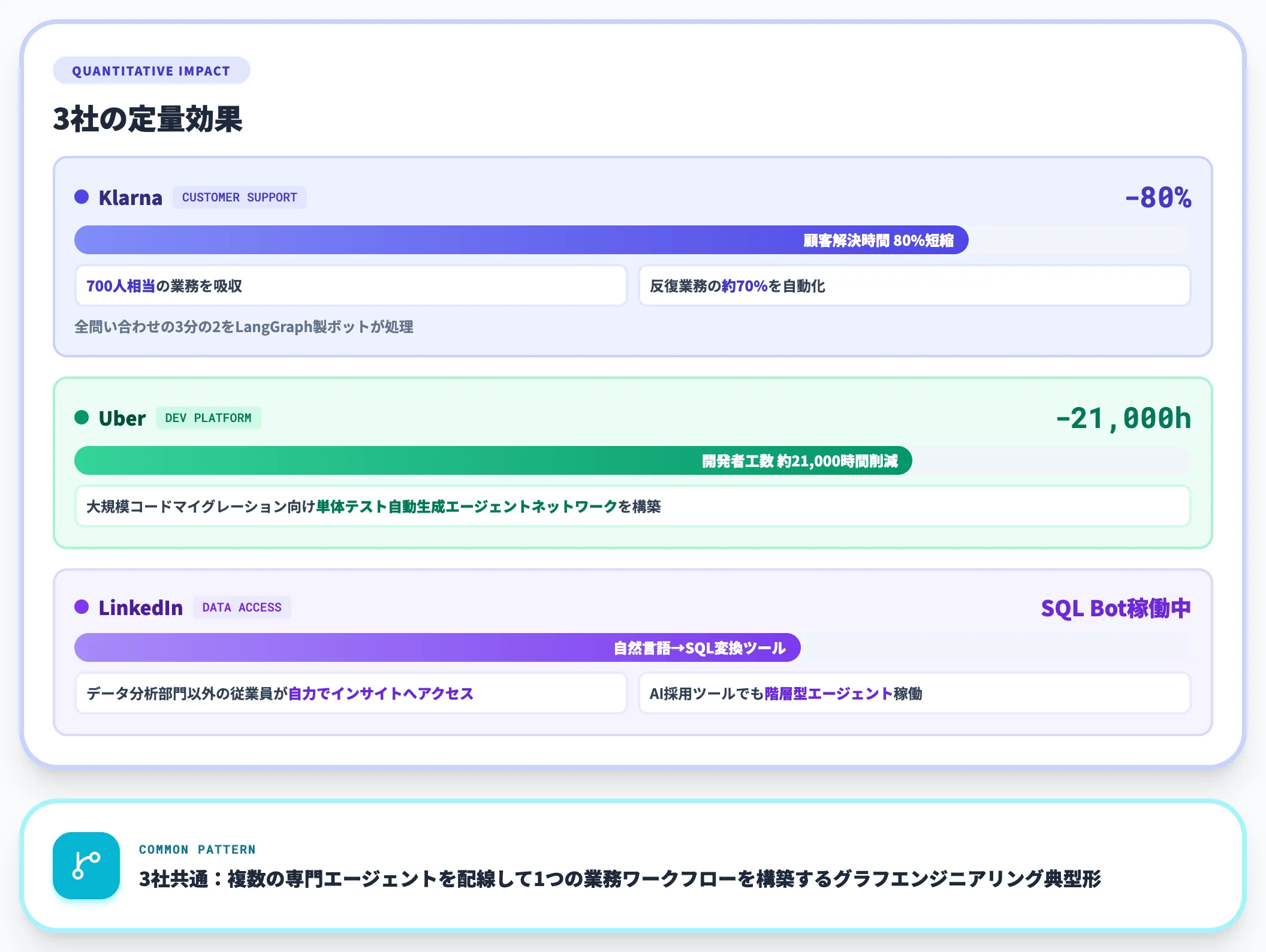
Task: Click the DATA ACCESS tag
Action: (242, 607)
